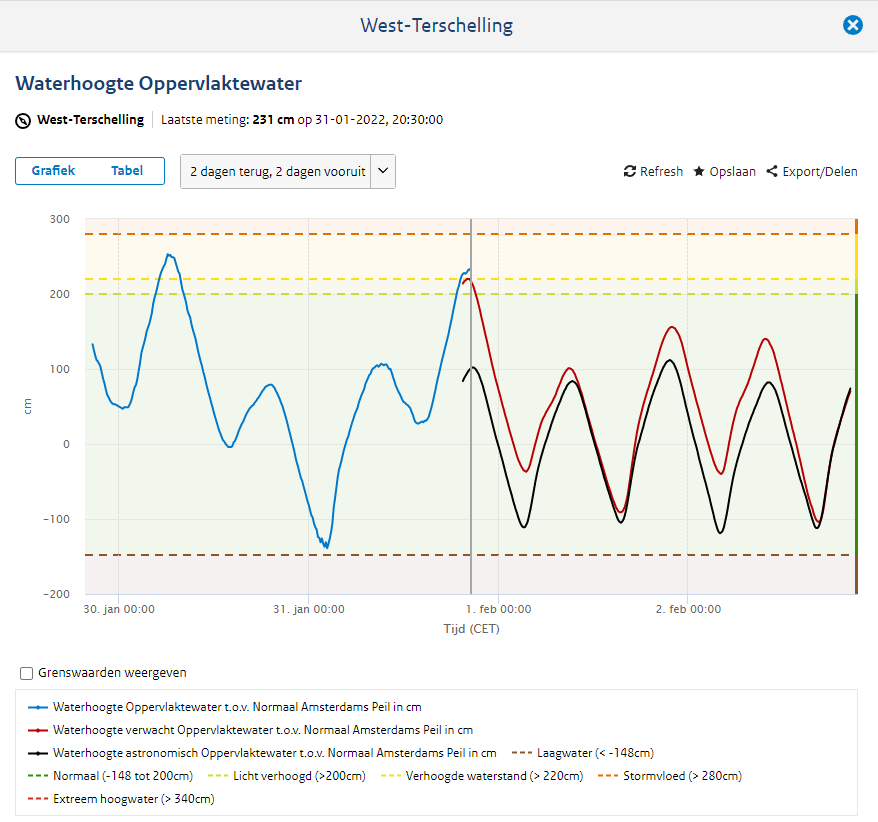Click the Refresh icon
The width and height of the screenshot is (878, 822).
[x=630, y=172]
